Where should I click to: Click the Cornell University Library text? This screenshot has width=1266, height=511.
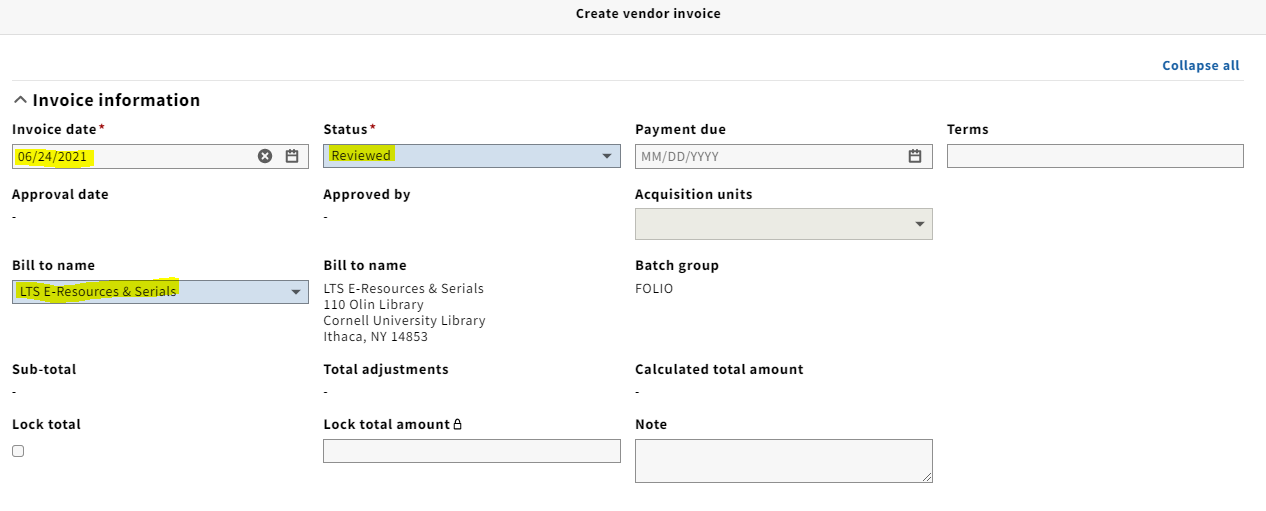405,321
